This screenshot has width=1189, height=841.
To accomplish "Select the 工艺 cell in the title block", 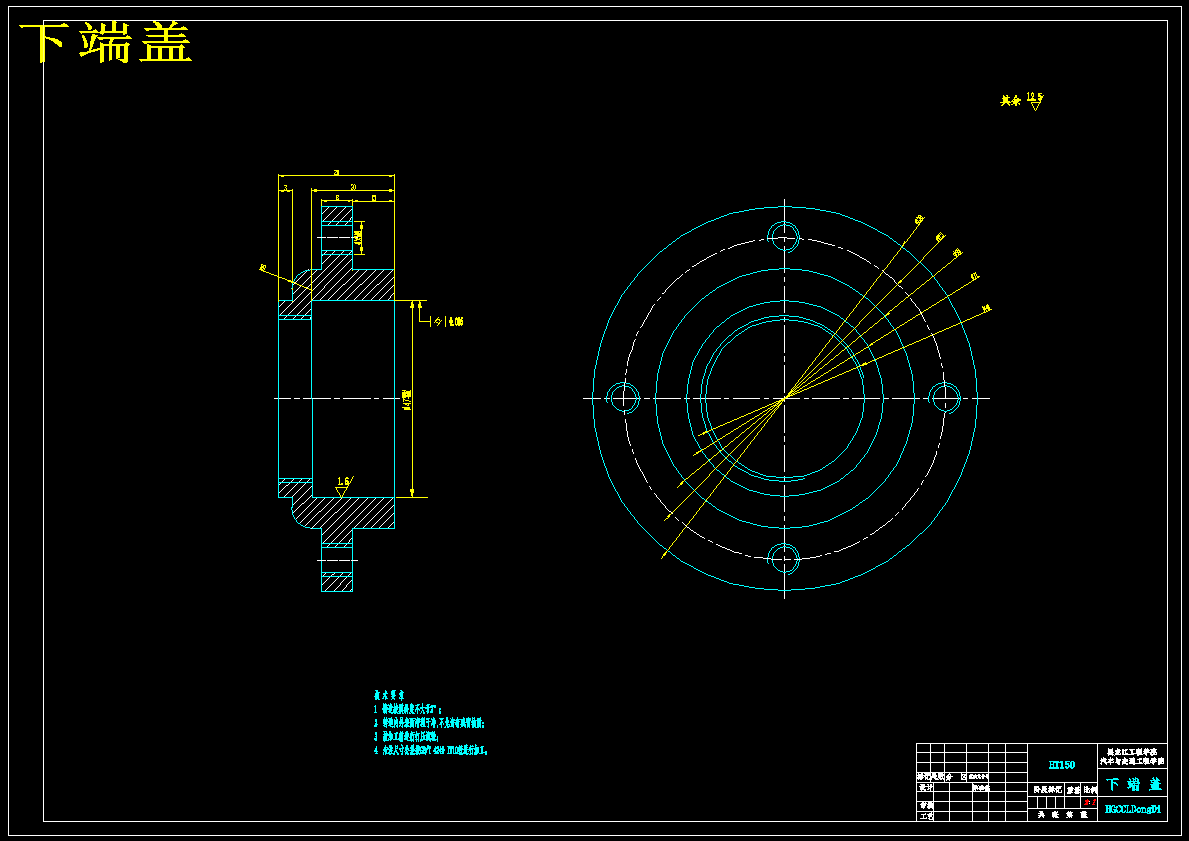I will click(925, 817).
